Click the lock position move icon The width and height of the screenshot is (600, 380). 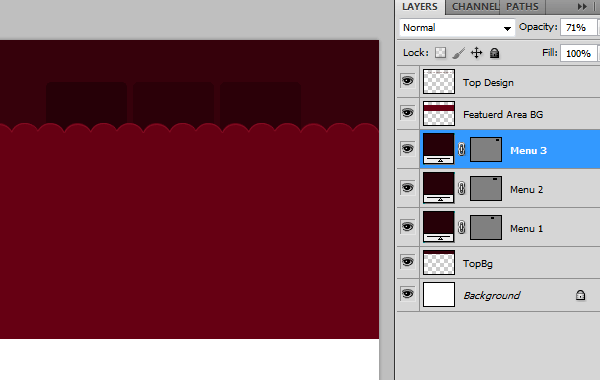pyautogui.click(x=476, y=53)
